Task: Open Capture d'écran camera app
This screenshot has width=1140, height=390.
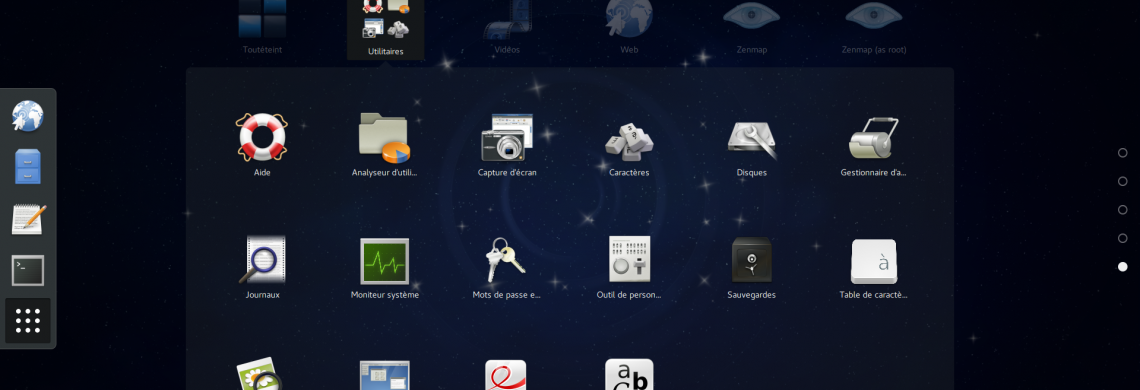Action: [x=507, y=137]
